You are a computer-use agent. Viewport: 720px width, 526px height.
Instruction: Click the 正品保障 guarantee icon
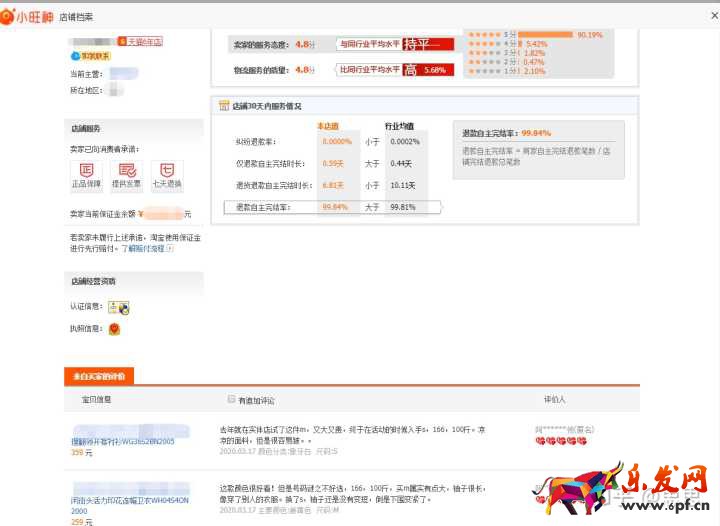click(x=86, y=170)
